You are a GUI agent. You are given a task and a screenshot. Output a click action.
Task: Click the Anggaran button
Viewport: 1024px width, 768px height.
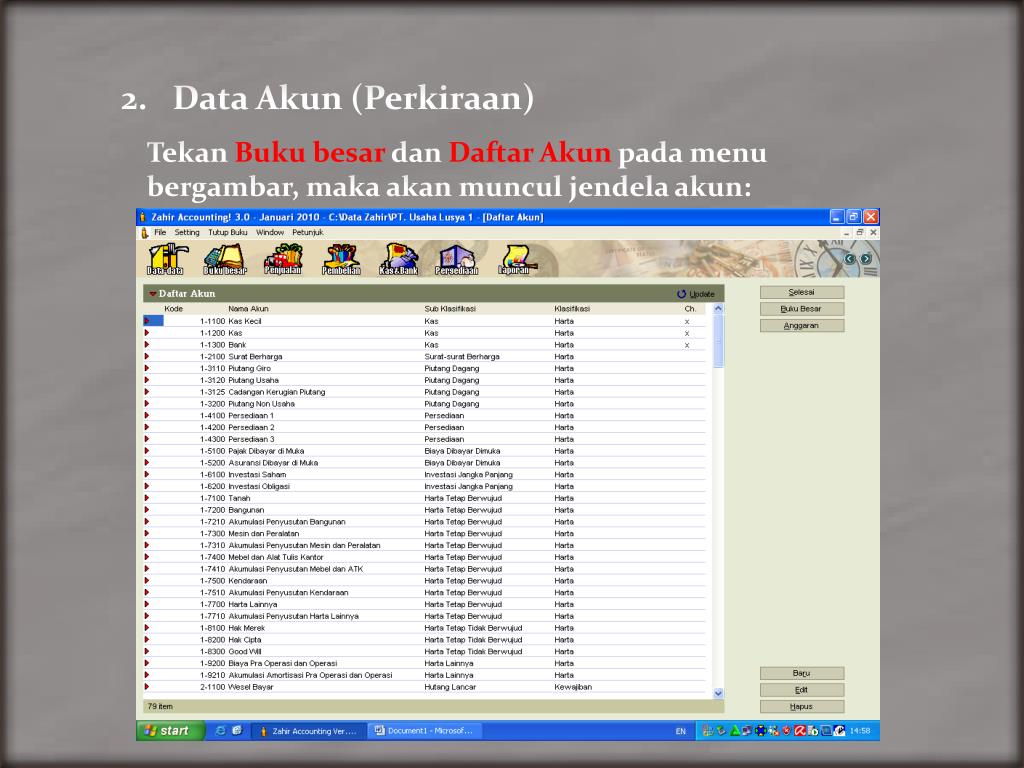pos(802,325)
